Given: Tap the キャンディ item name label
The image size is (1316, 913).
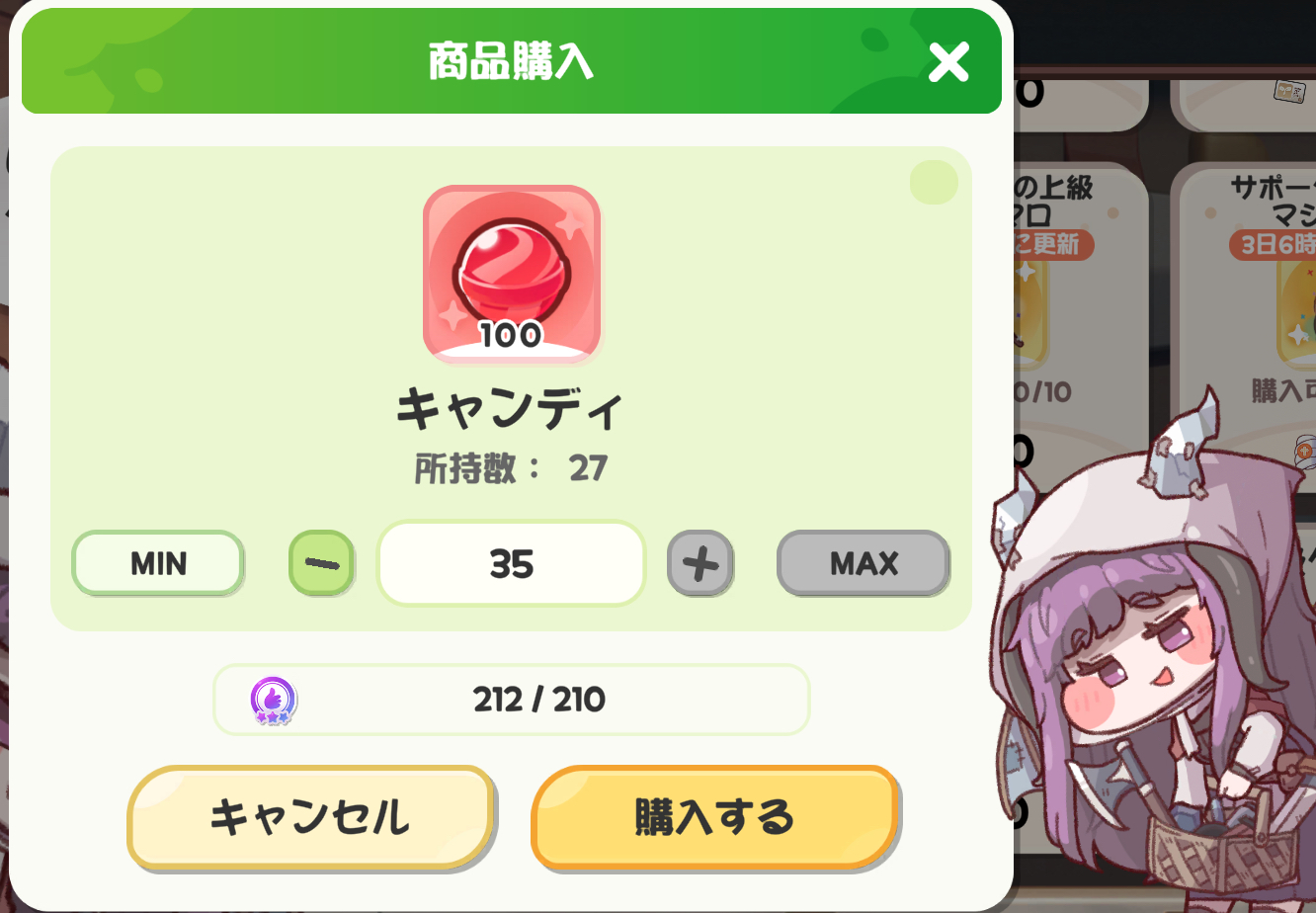Looking at the screenshot, I should (x=512, y=409).
